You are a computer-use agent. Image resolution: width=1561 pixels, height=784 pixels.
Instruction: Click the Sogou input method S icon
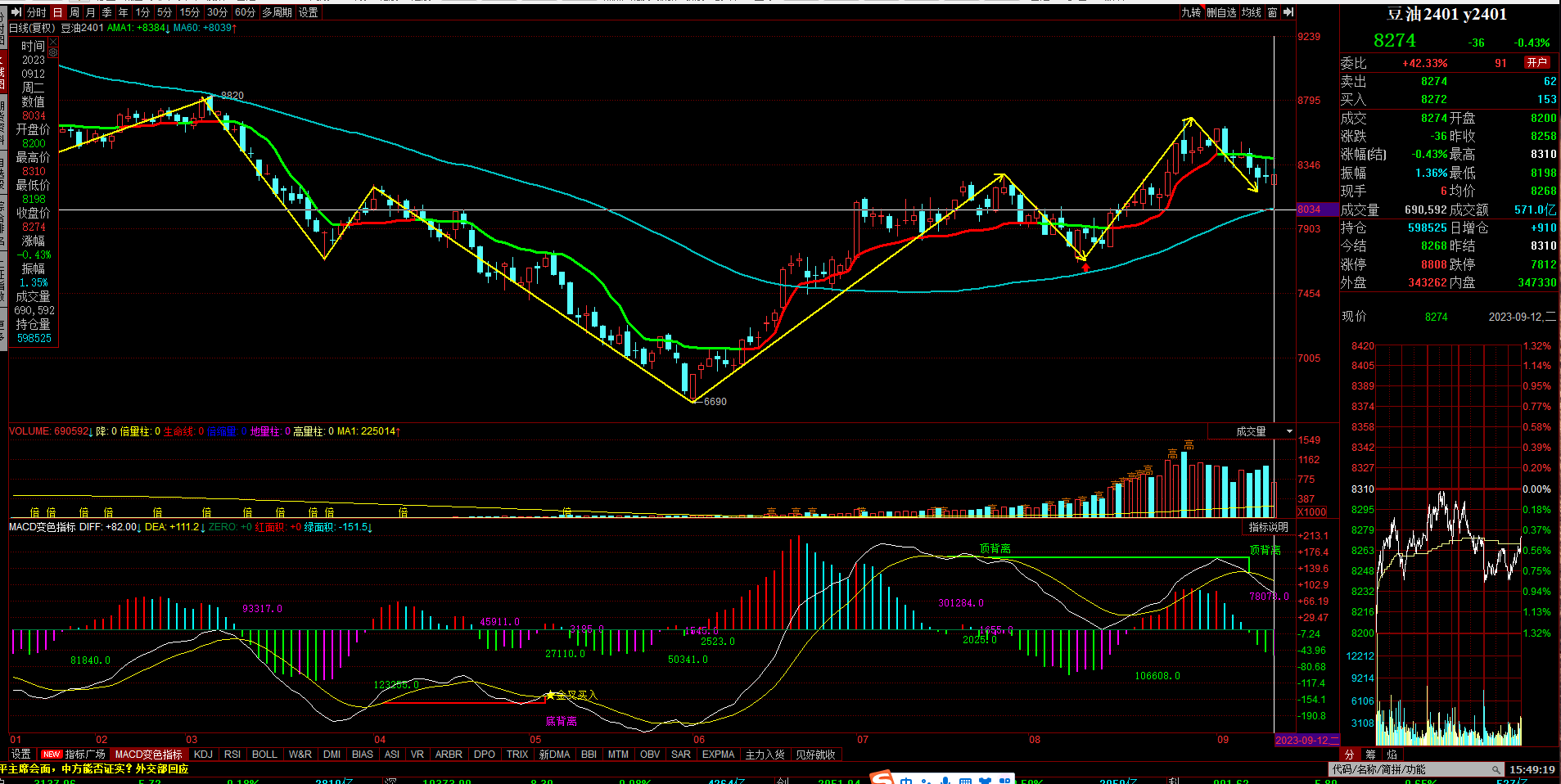tap(882, 778)
